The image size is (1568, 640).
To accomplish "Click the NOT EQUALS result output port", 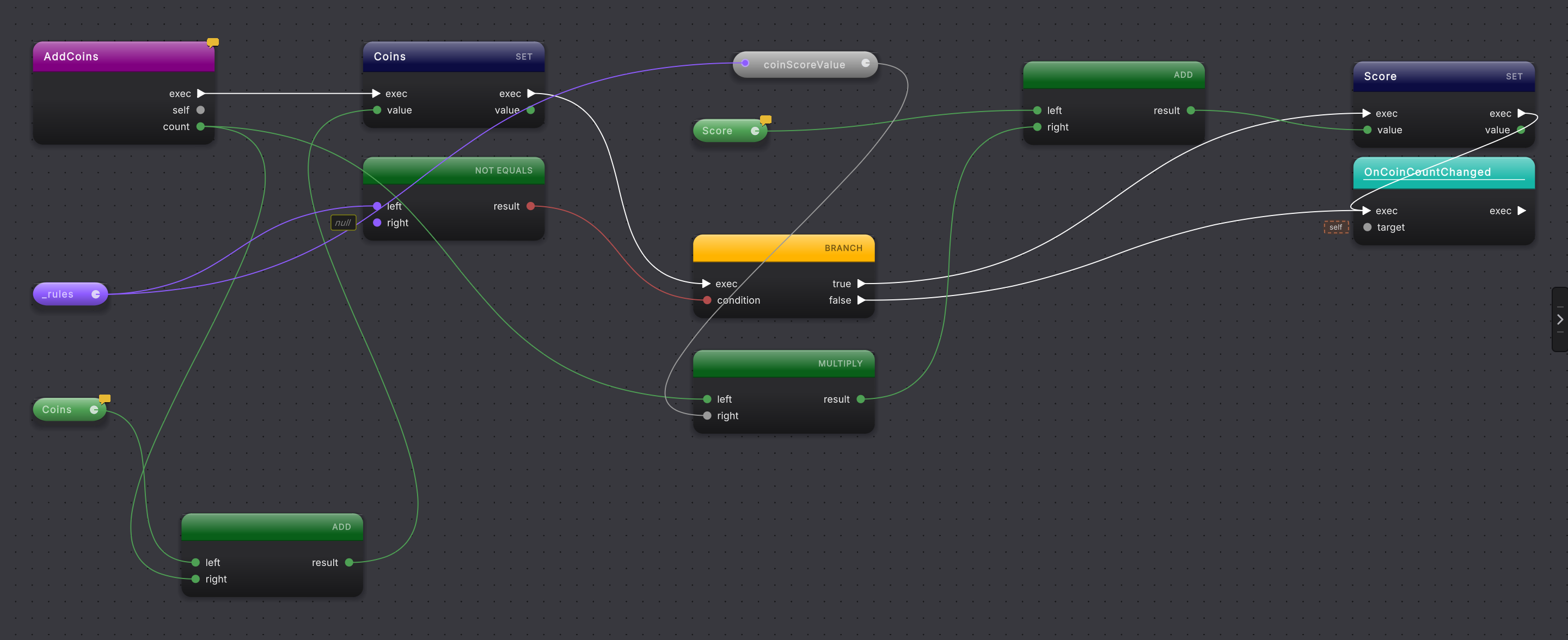I will tap(530, 206).
